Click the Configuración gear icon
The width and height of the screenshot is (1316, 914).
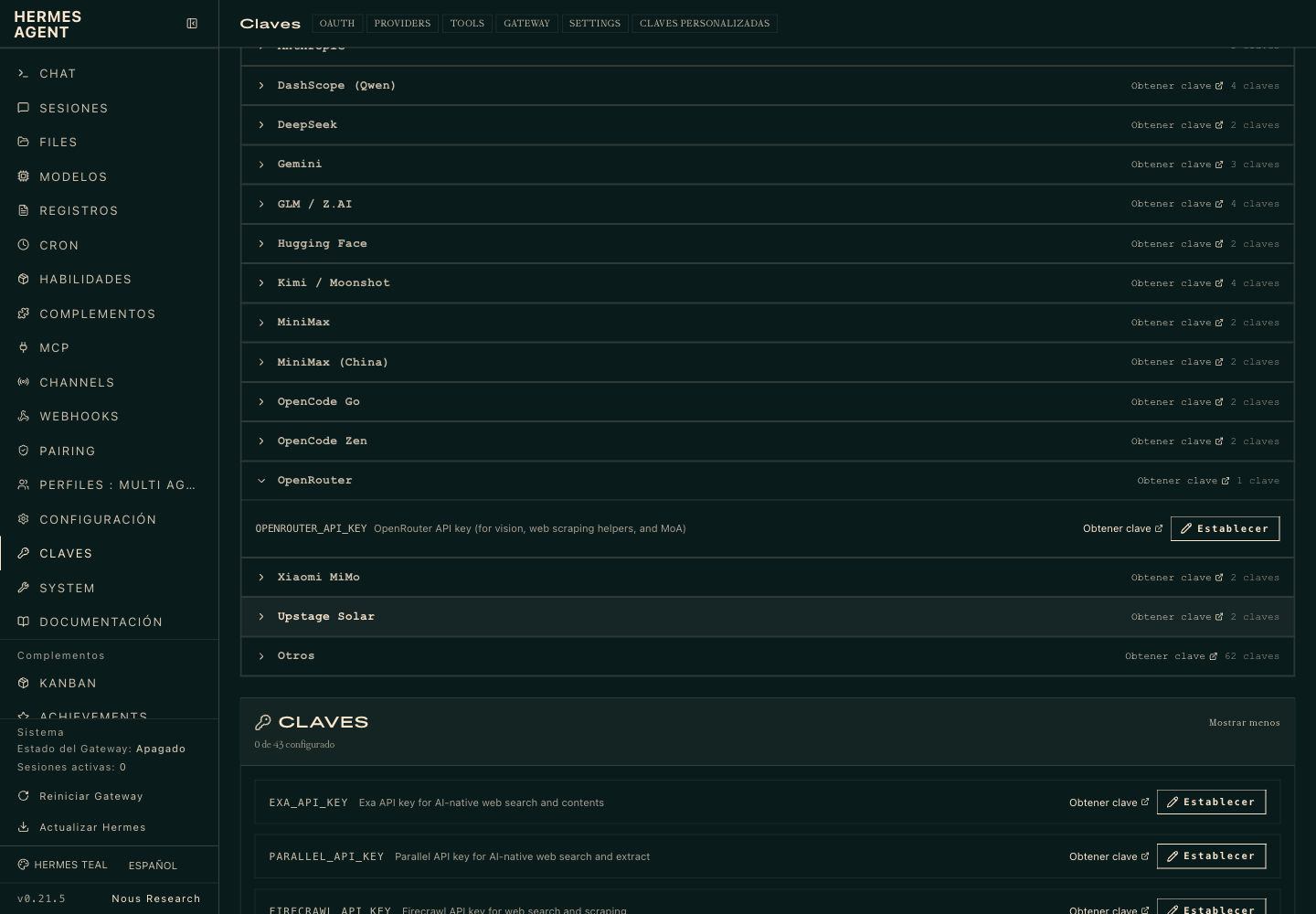(x=24, y=519)
